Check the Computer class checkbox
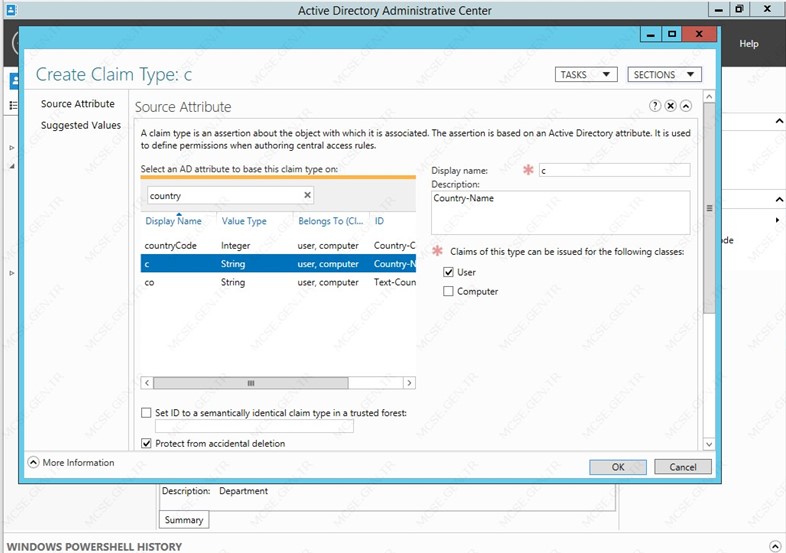 448,291
